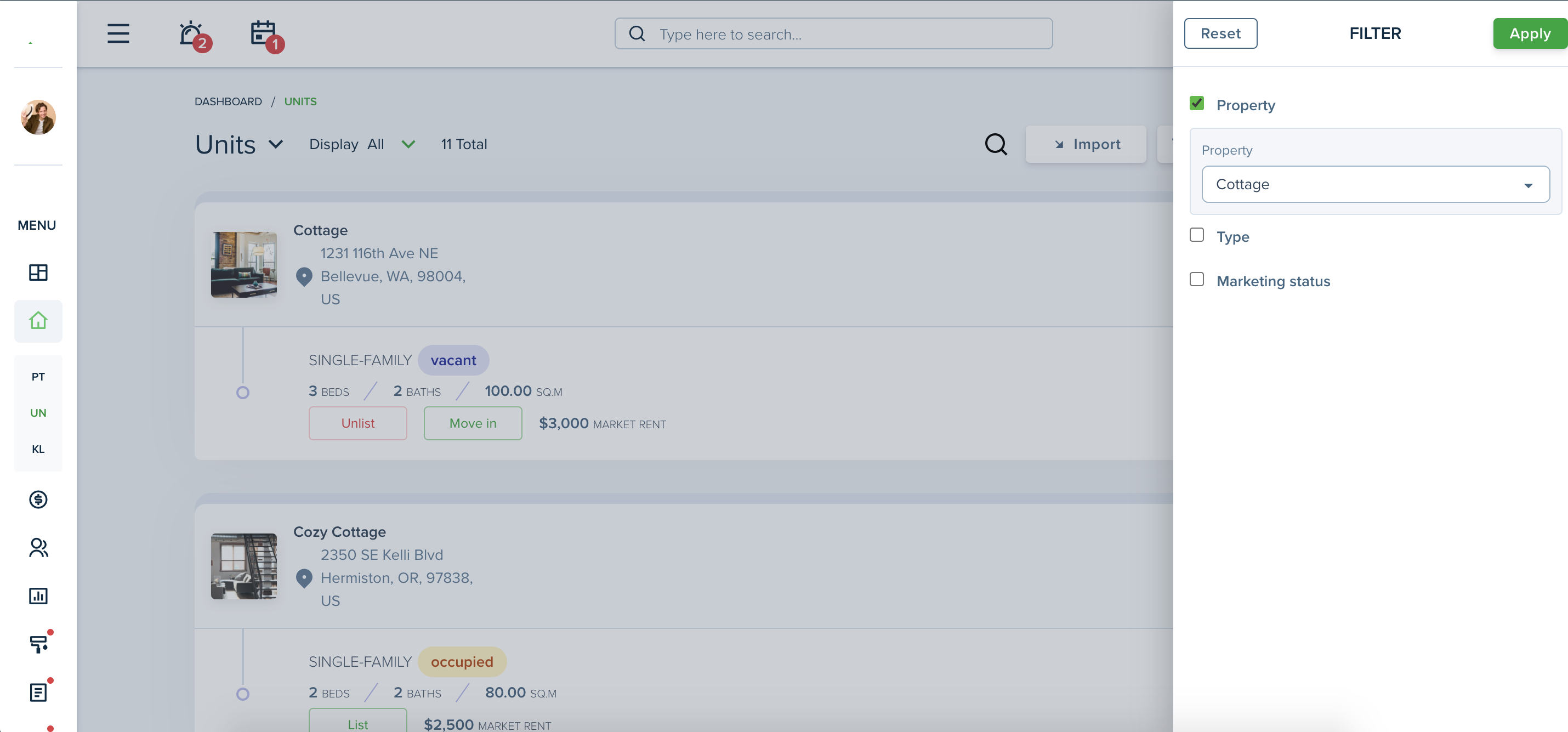Click the 1231 116th Ave NE address
The image size is (1568, 732).
click(x=379, y=253)
